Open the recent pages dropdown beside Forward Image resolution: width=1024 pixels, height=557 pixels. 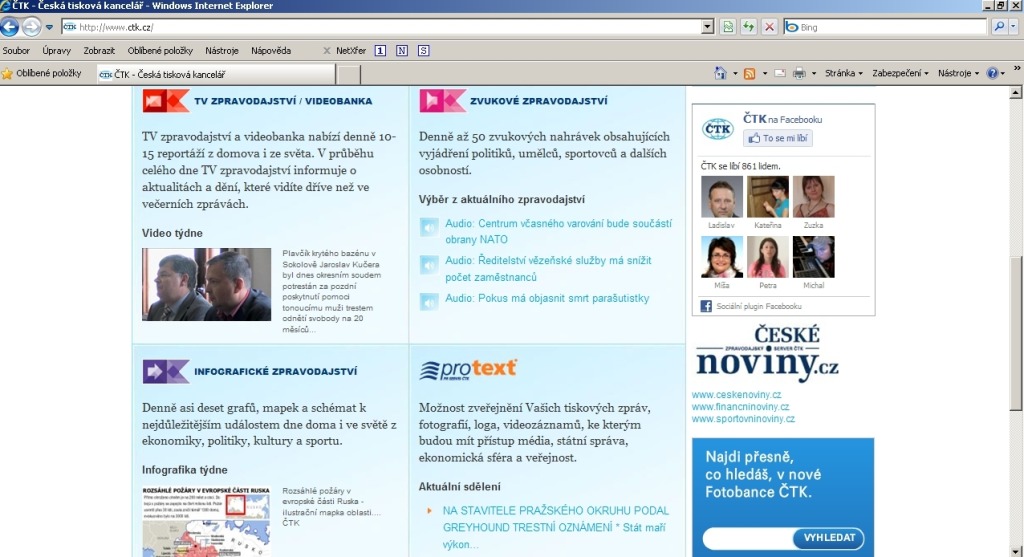coord(49,27)
